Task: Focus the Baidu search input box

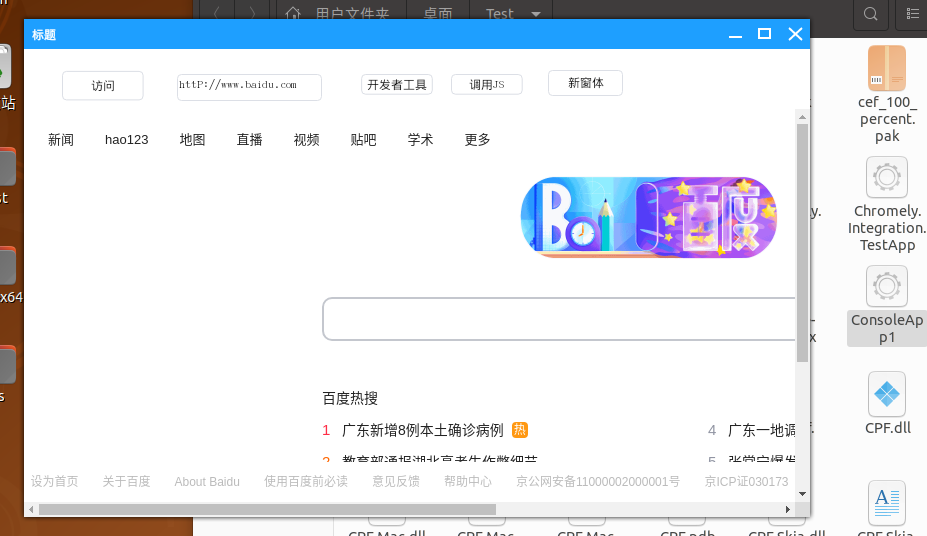Action: click(560, 319)
